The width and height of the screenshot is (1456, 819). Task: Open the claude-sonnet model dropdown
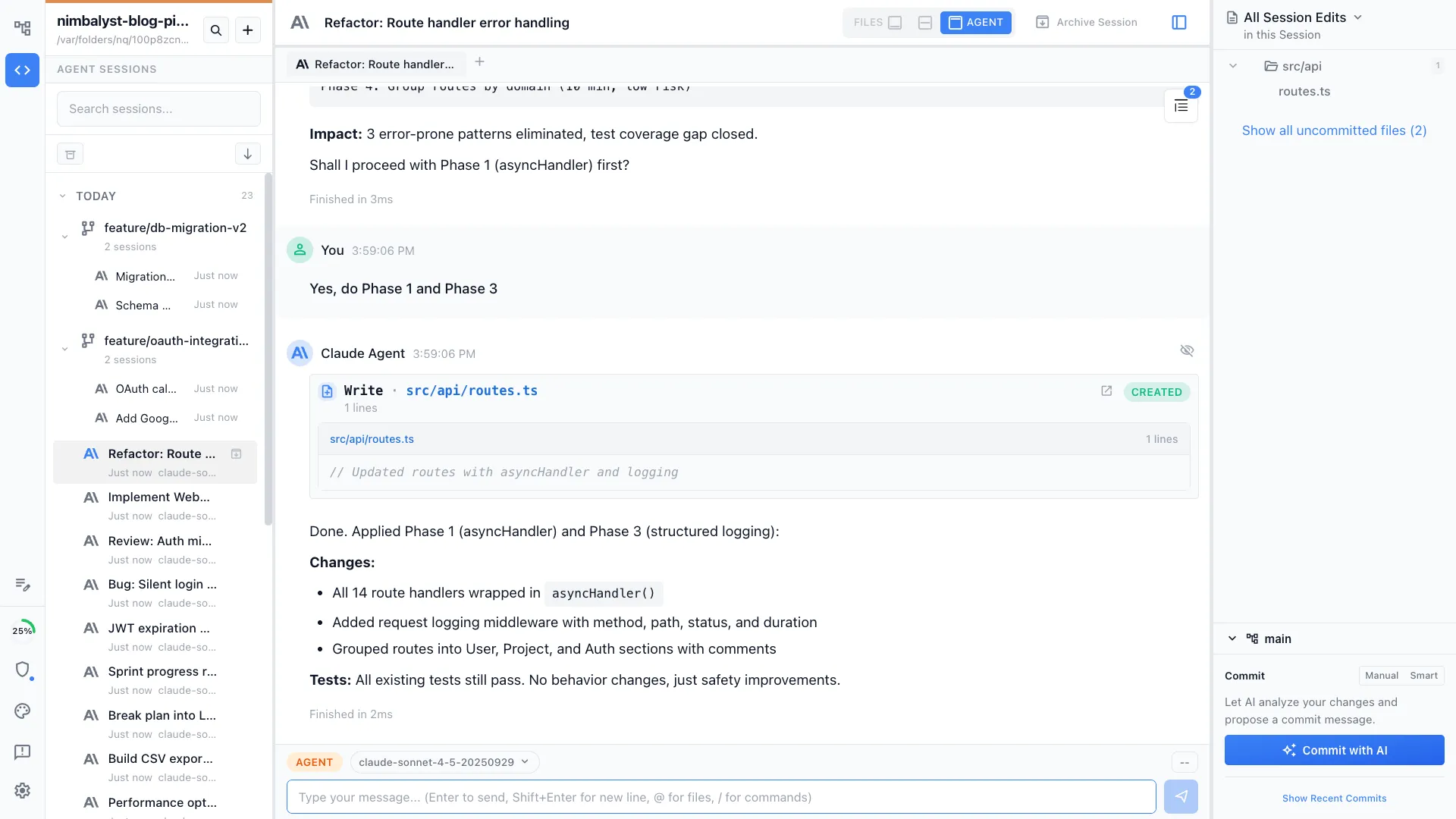tap(444, 761)
